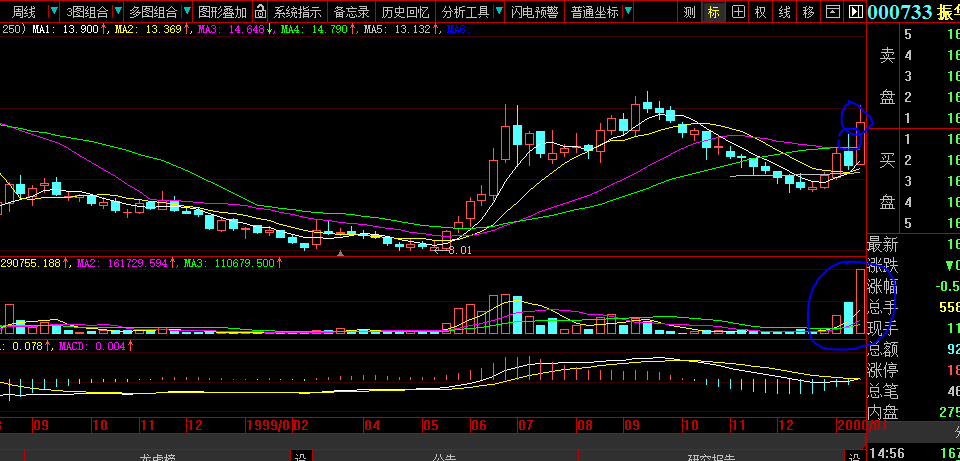Open the 周线 period dropdown

[x=29, y=12]
